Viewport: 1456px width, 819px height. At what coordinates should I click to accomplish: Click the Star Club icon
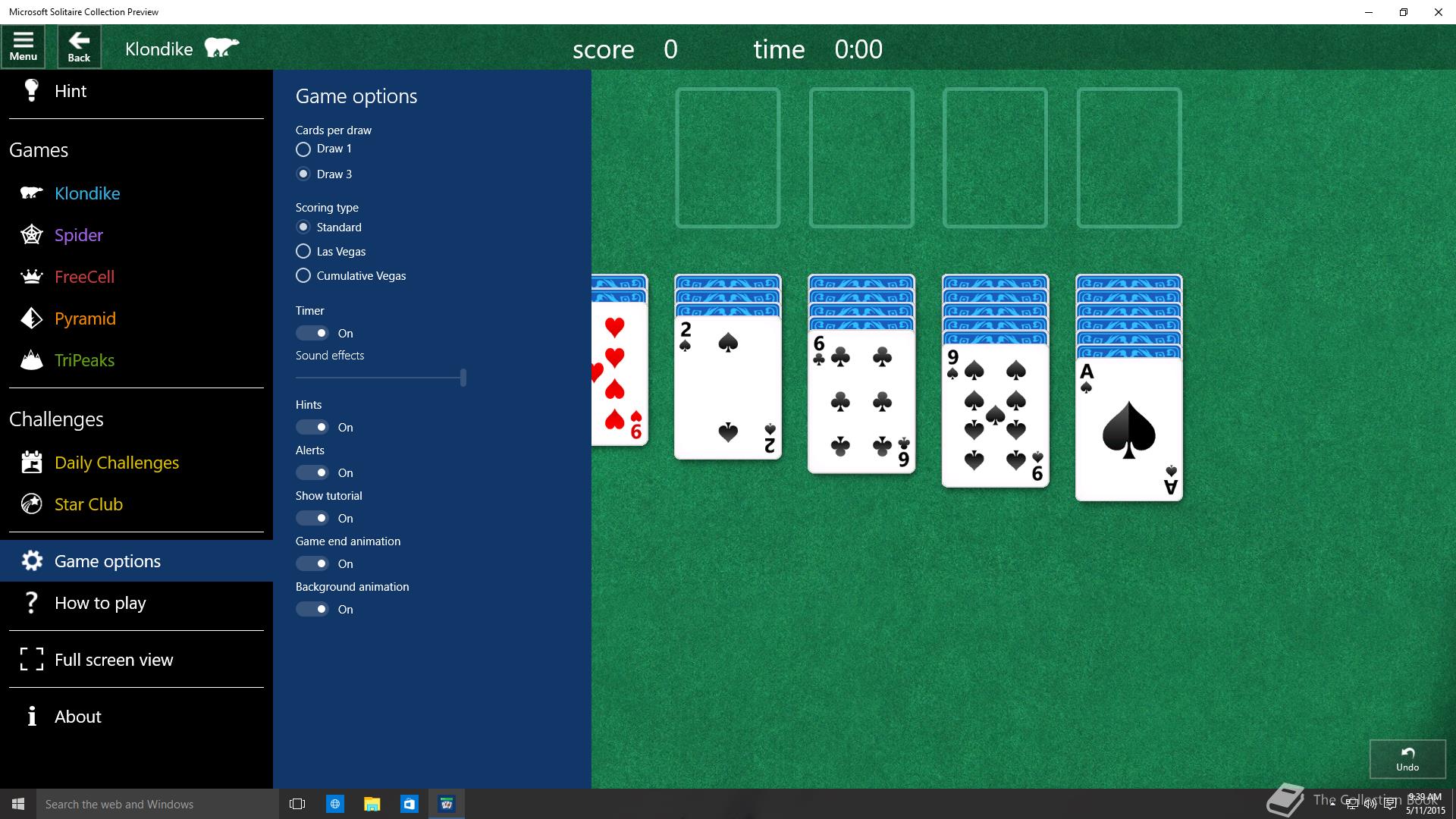coord(31,504)
